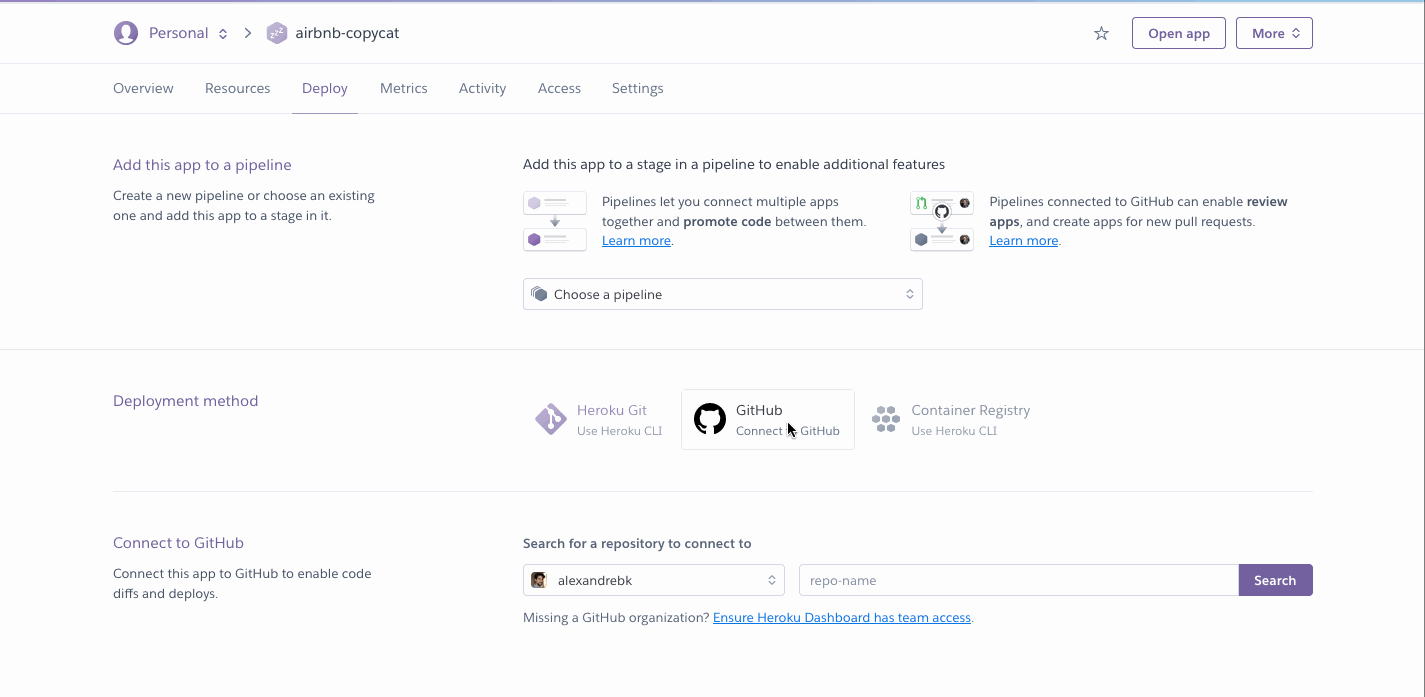Open the alexandrebk GitHub account dropdown

point(654,580)
